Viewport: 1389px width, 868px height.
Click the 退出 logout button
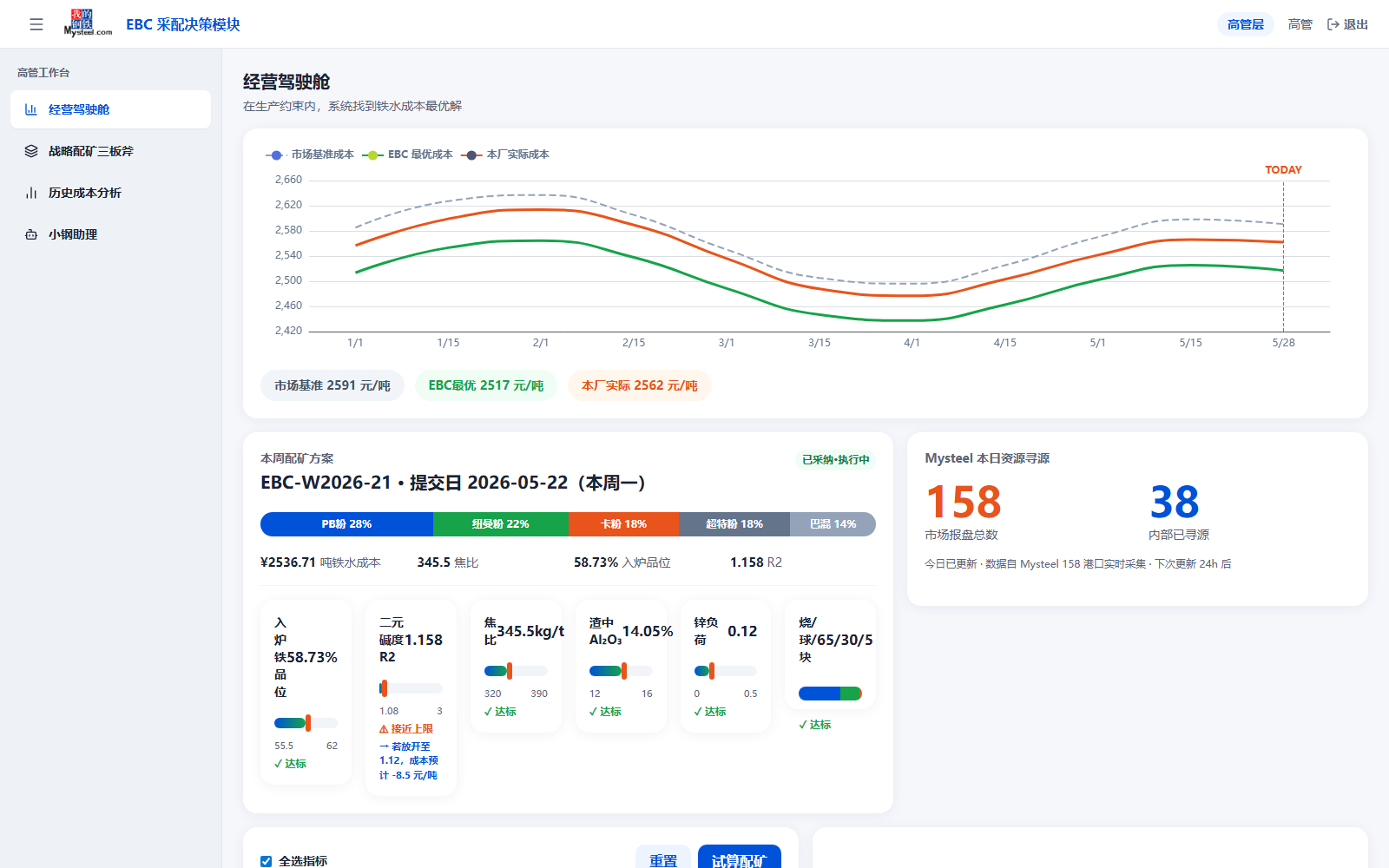pyautogui.click(x=1347, y=24)
